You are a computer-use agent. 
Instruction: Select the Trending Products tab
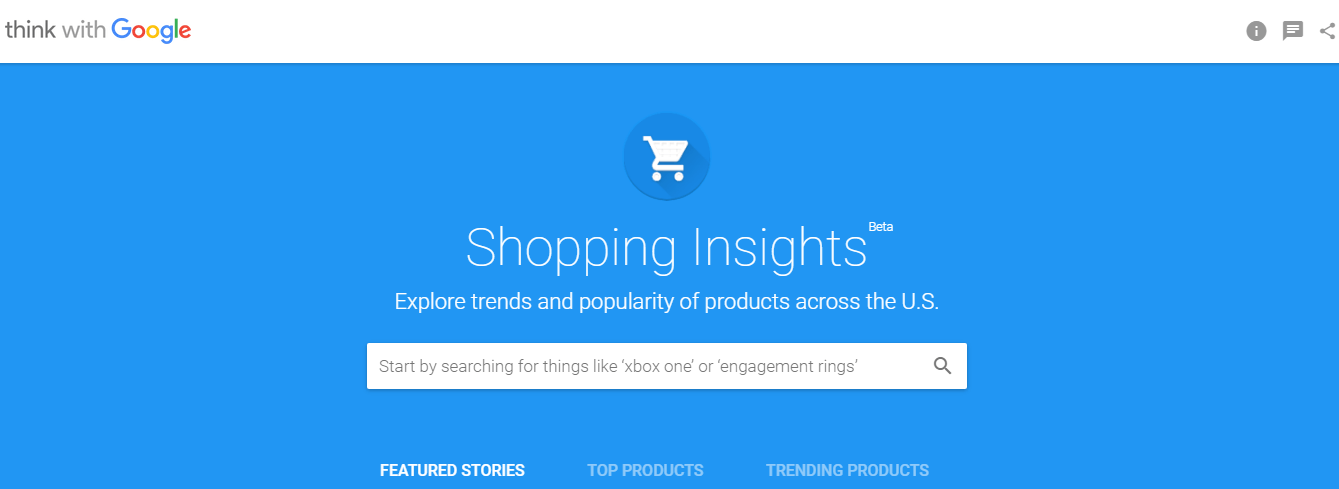pyautogui.click(x=847, y=470)
